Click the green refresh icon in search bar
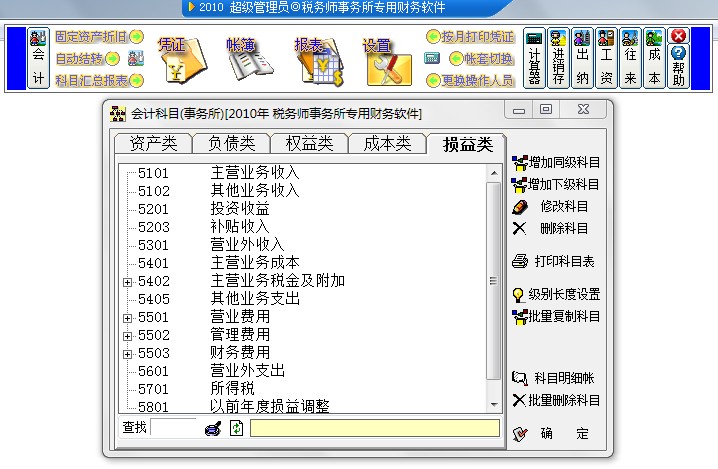The image size is (718, 469). (x=236, y=428)
